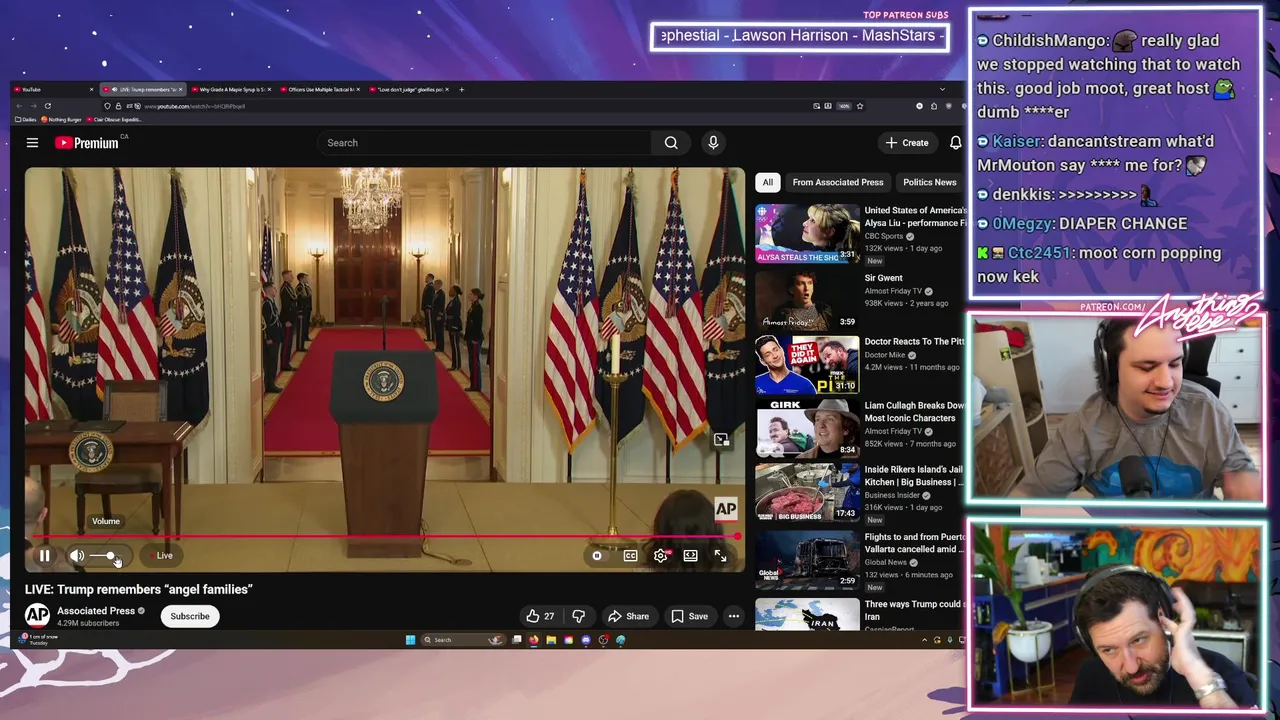Open YouTube notifications bell
This screenshot has width=1280, height=720.
click(x=955, y=143)
